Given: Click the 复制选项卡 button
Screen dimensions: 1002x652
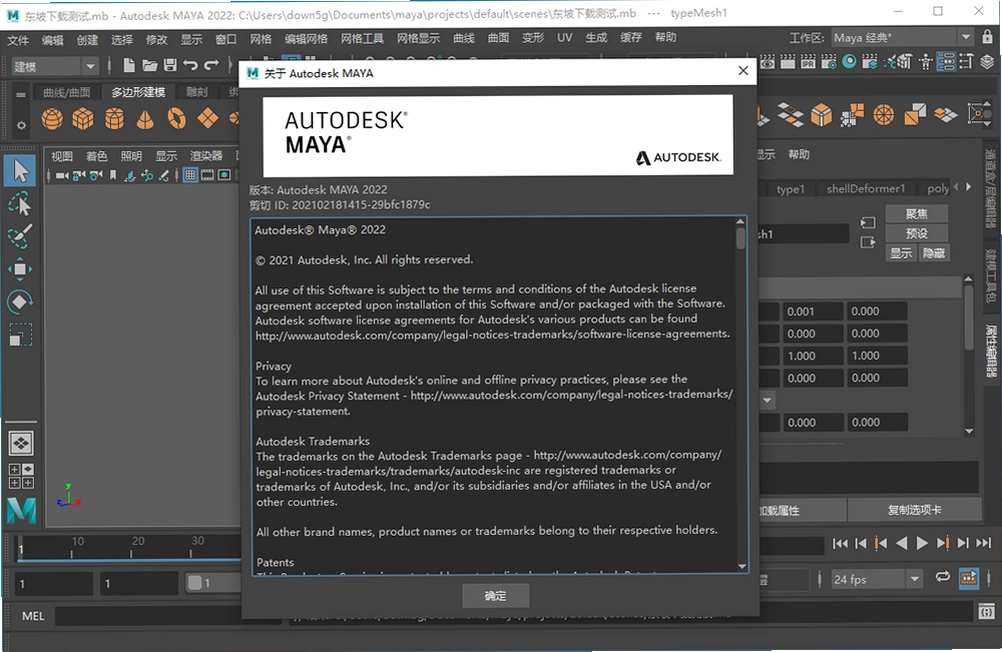Looking at the screenshot, I should (914, 510).
